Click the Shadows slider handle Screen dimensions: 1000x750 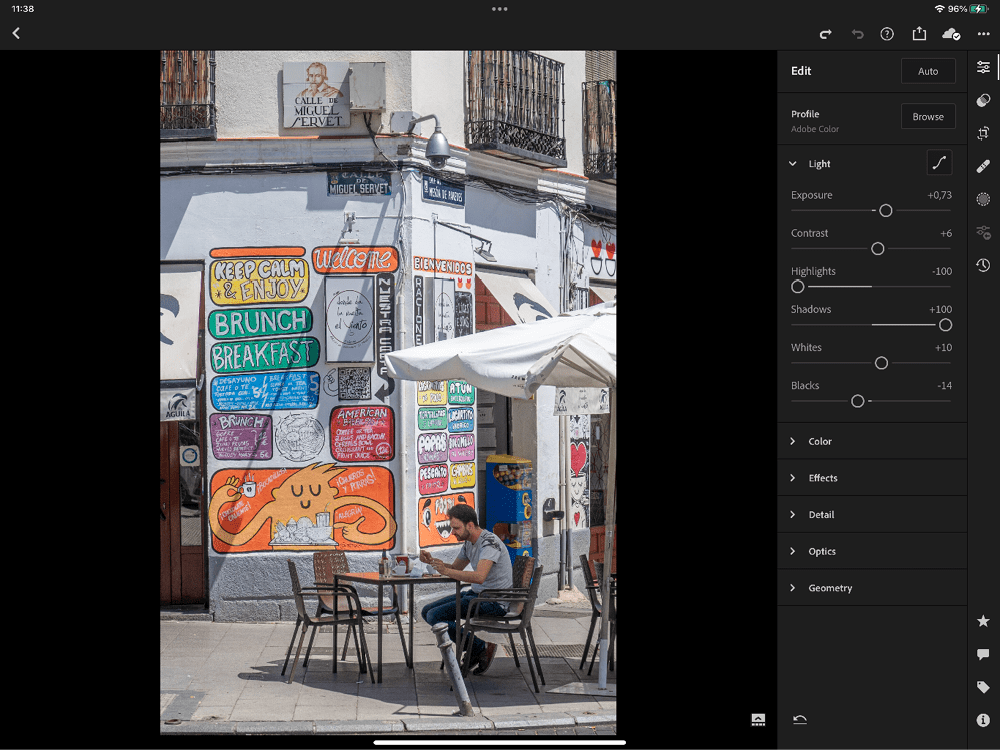click(x=945, y=325)
